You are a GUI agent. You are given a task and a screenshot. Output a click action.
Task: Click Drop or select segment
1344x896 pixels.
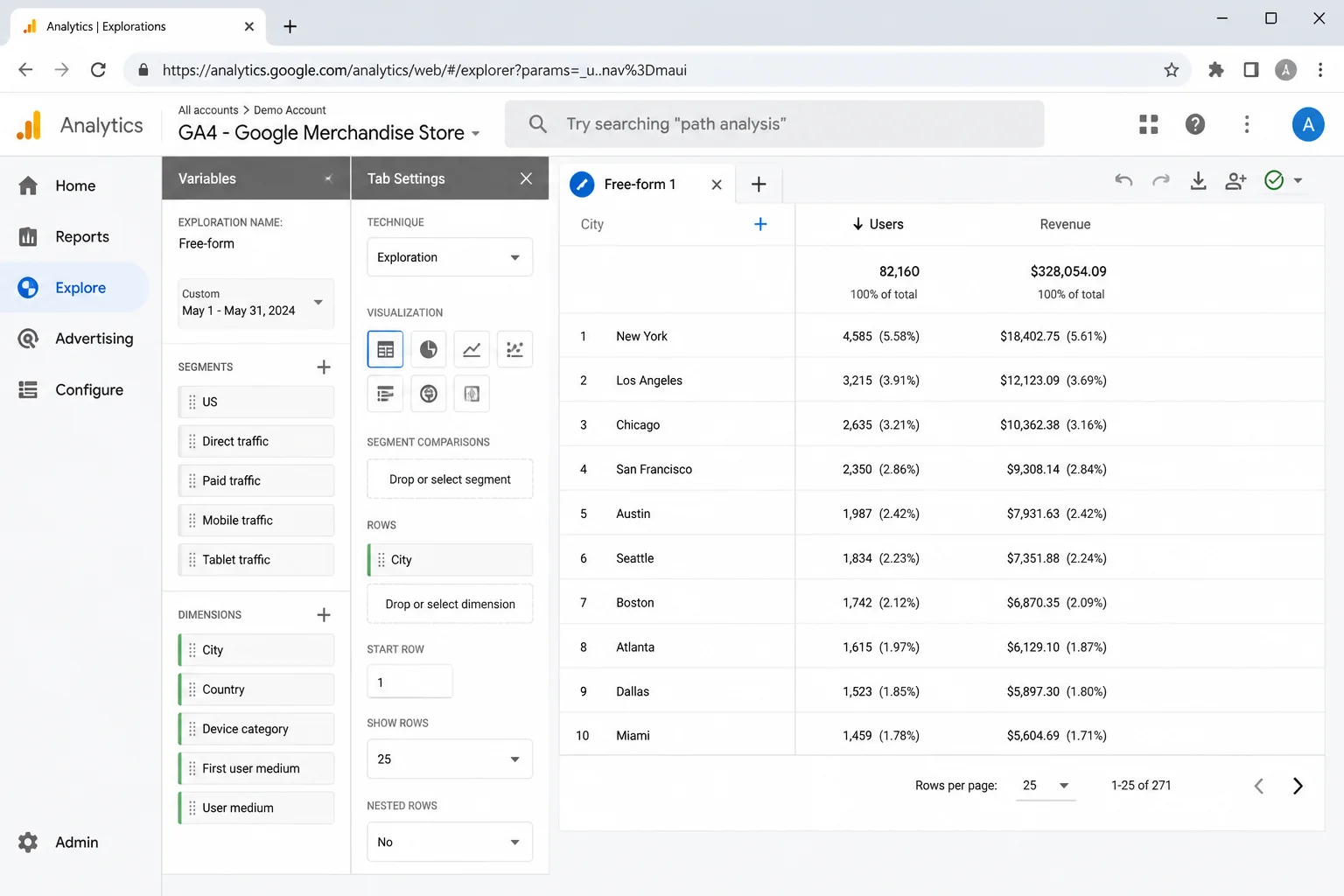click(450, 479)
